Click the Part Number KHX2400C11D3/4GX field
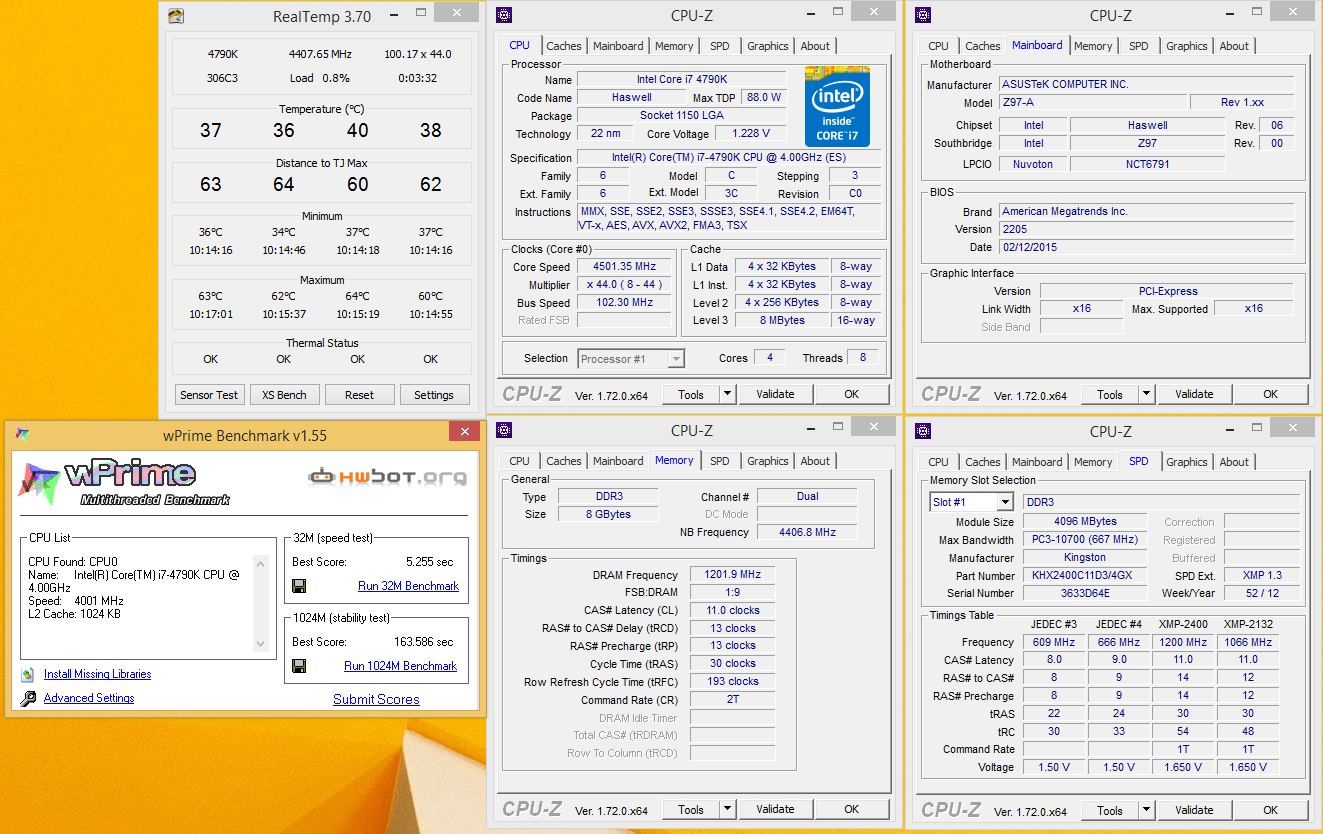 click(1084, 576)
